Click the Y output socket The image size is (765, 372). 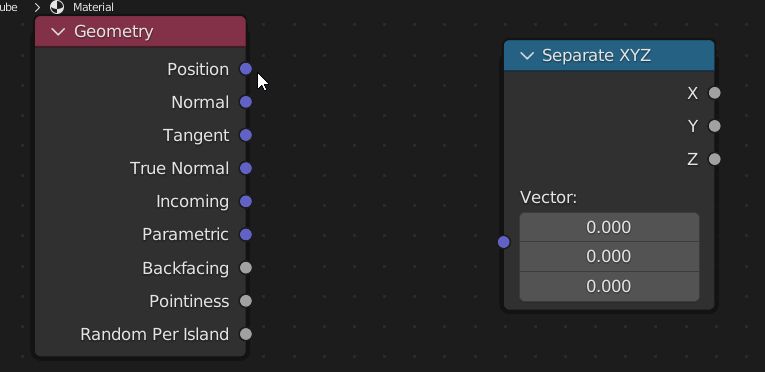pyautogui.click(x=714, y=126)
